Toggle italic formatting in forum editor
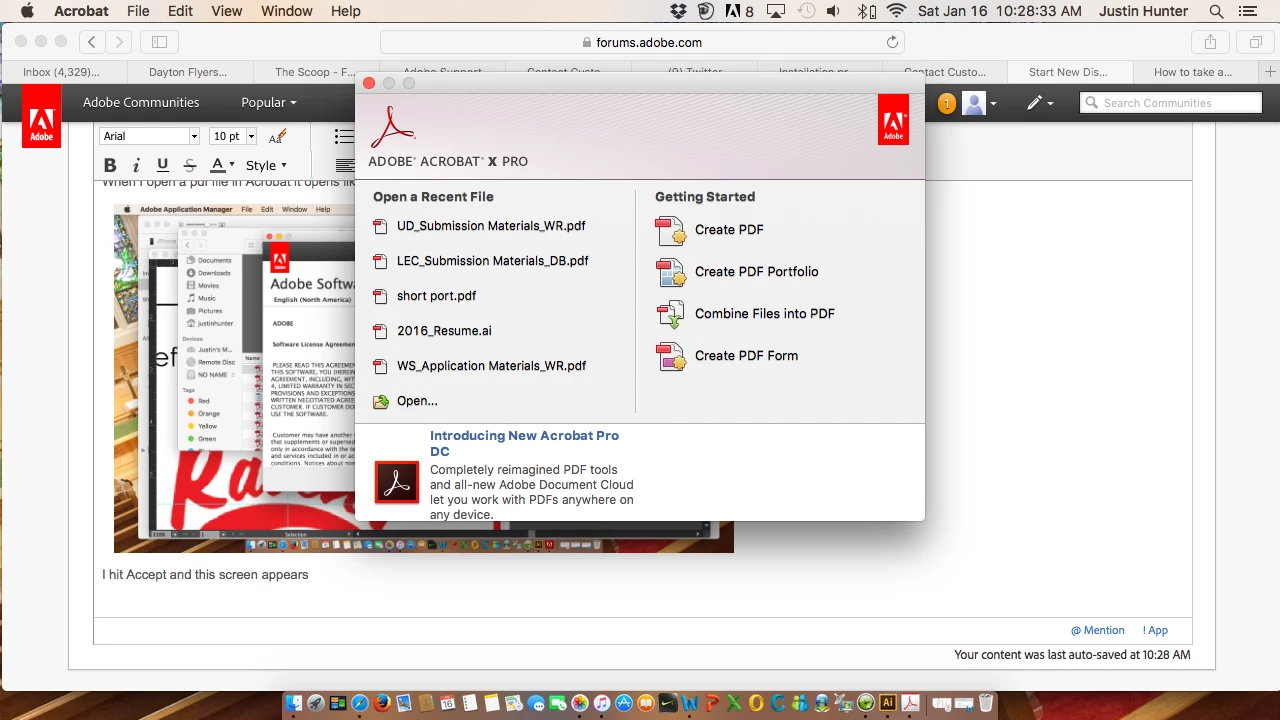The height and width of the screenshot is (720, 1280). [x=137, y=165]
